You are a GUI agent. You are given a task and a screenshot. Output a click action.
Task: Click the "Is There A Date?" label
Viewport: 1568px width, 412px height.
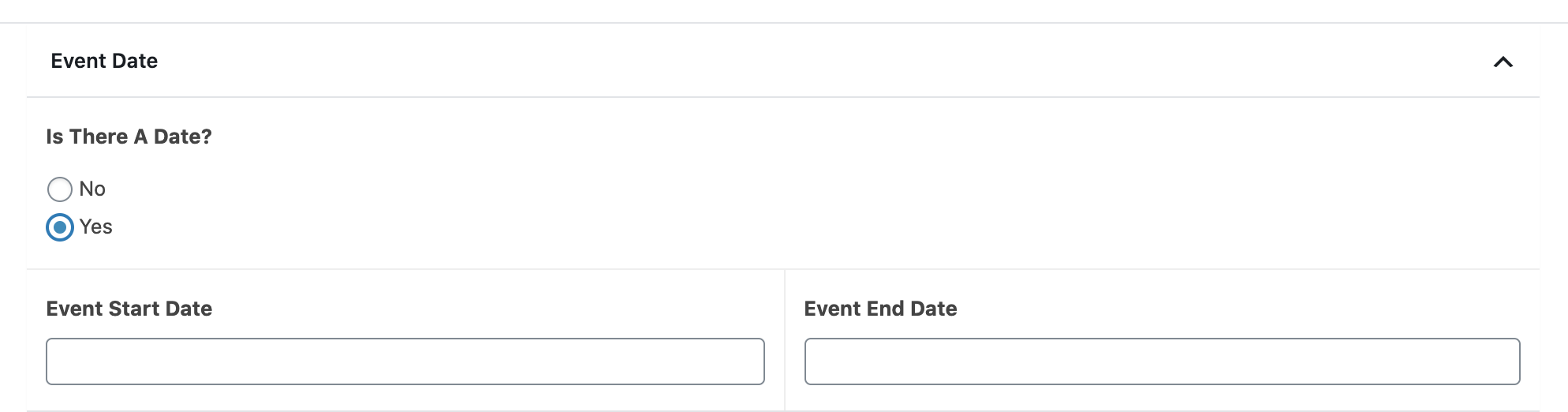point(129,137)
